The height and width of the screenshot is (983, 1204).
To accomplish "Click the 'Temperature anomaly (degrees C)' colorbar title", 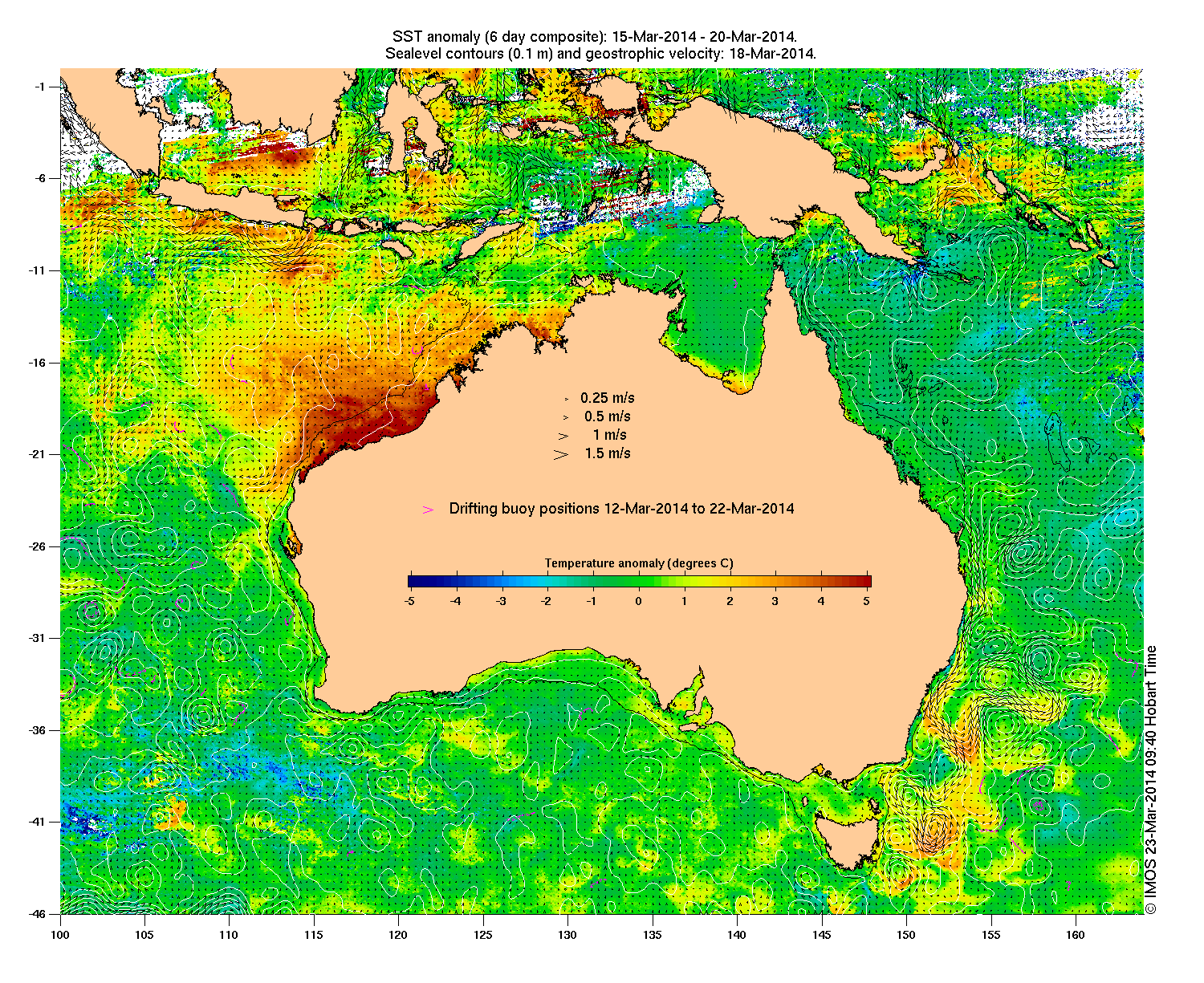I will (639, 563).
